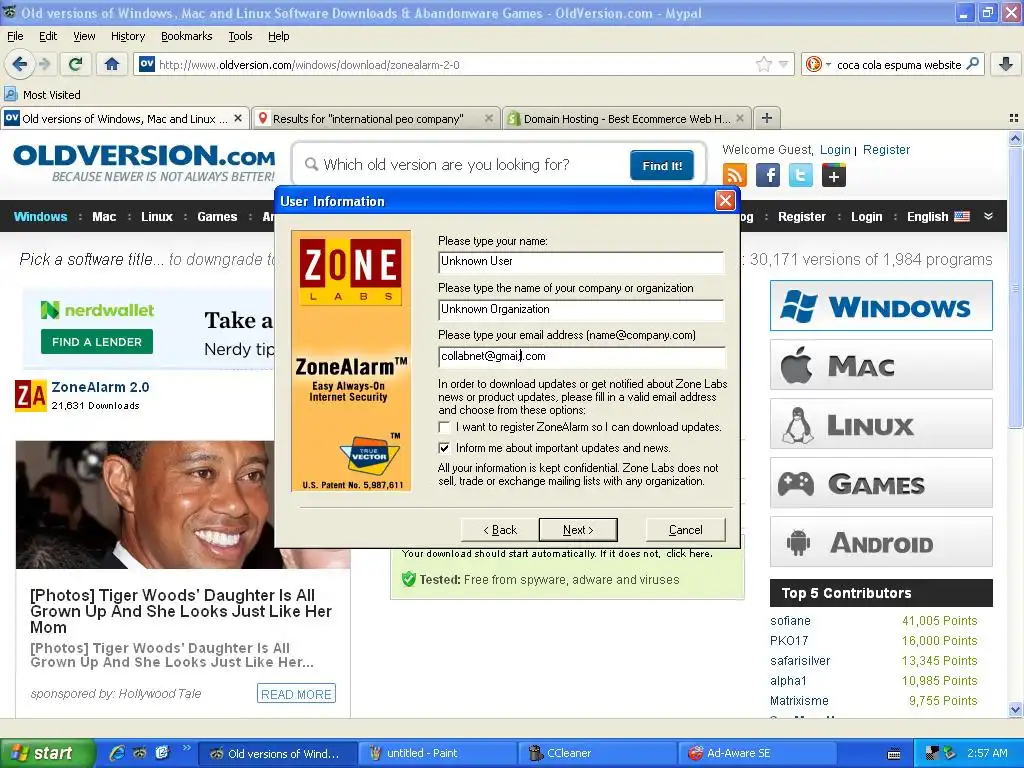Viewport: 1024px width, 768px height.
Task: Select the Mac nav item
Action: point(104,216)
